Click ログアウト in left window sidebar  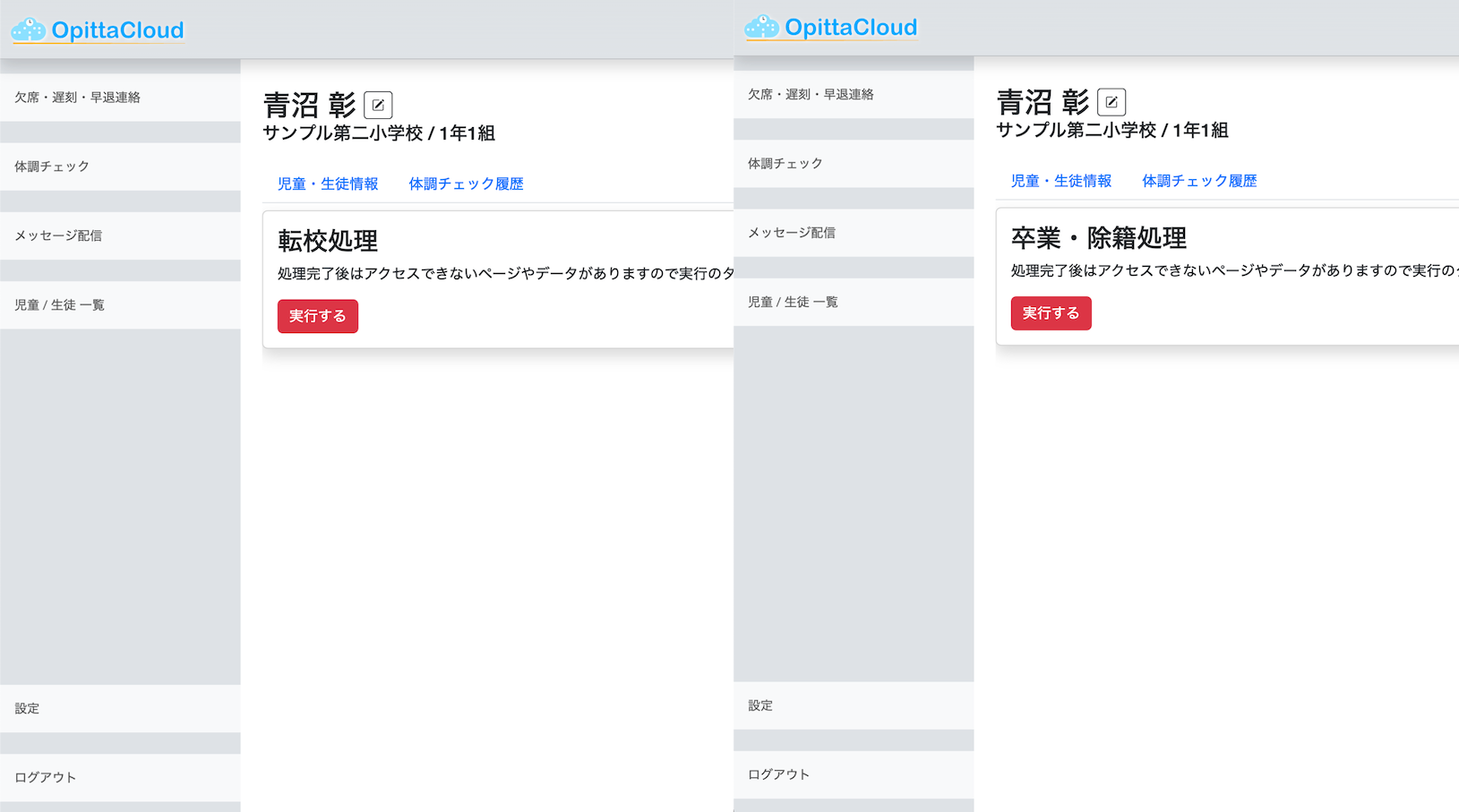(120, 777)
